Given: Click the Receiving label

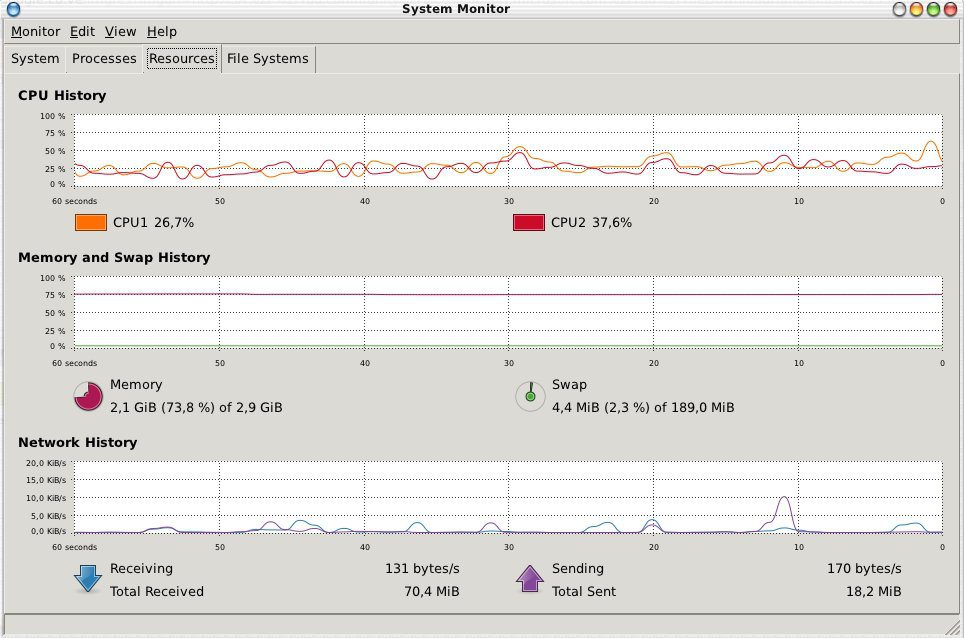Looking at the screenshot, I should (x=141, y=569).
